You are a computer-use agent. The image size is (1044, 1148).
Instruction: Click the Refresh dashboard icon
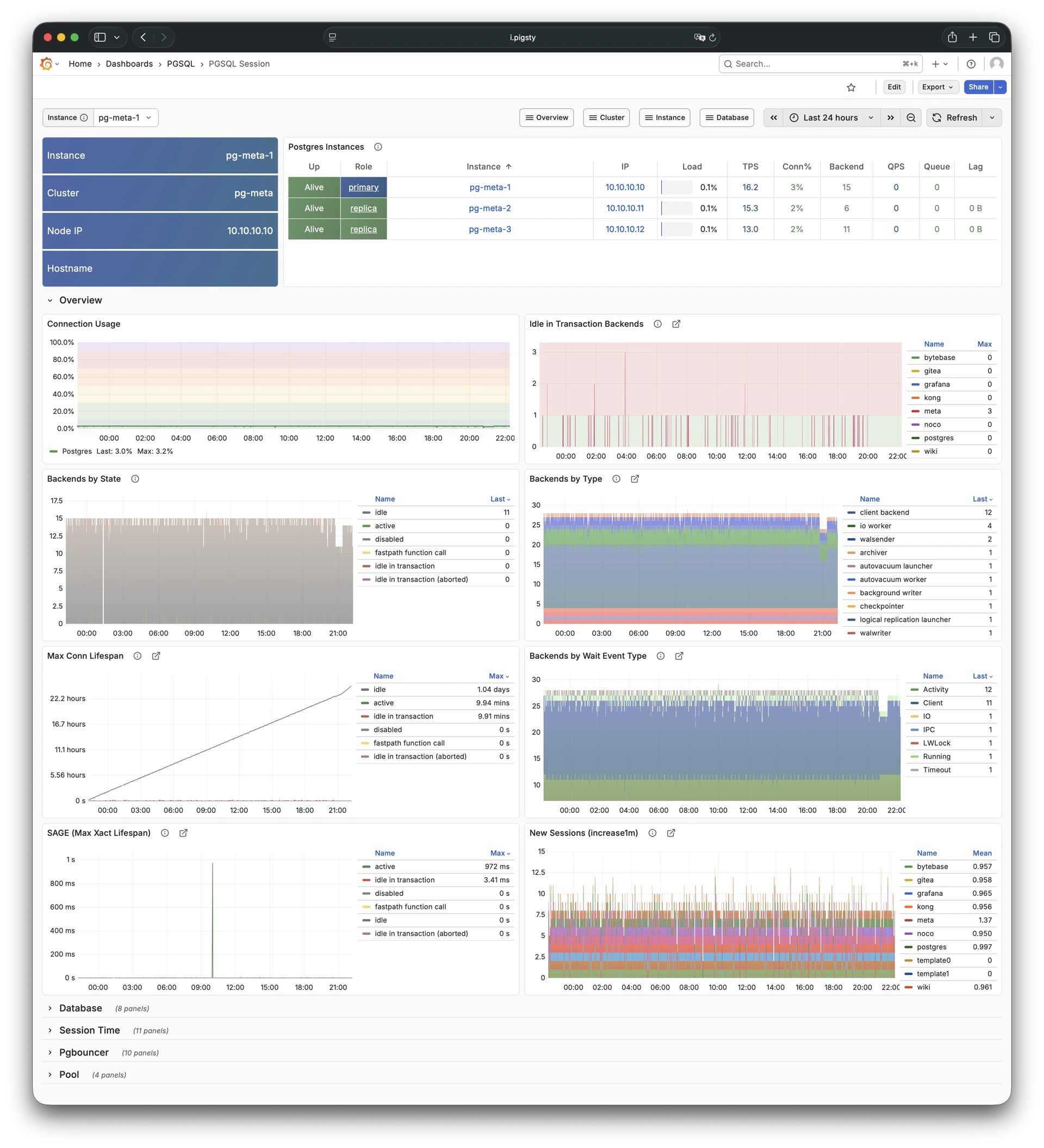tap(936, 117)
